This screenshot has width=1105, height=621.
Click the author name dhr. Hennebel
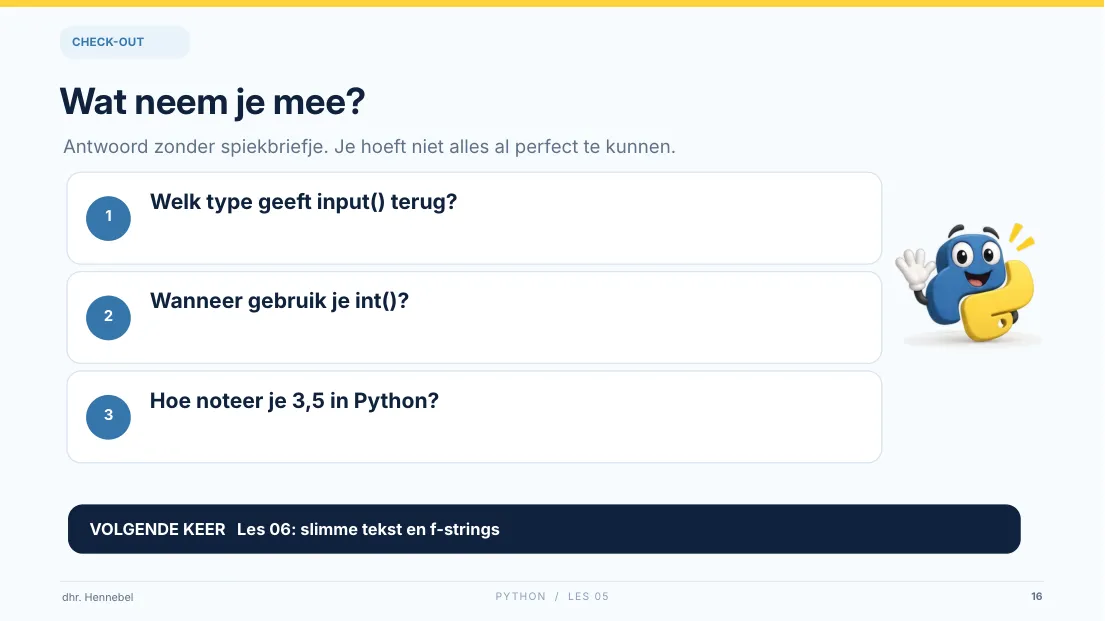tap(97, 597)
